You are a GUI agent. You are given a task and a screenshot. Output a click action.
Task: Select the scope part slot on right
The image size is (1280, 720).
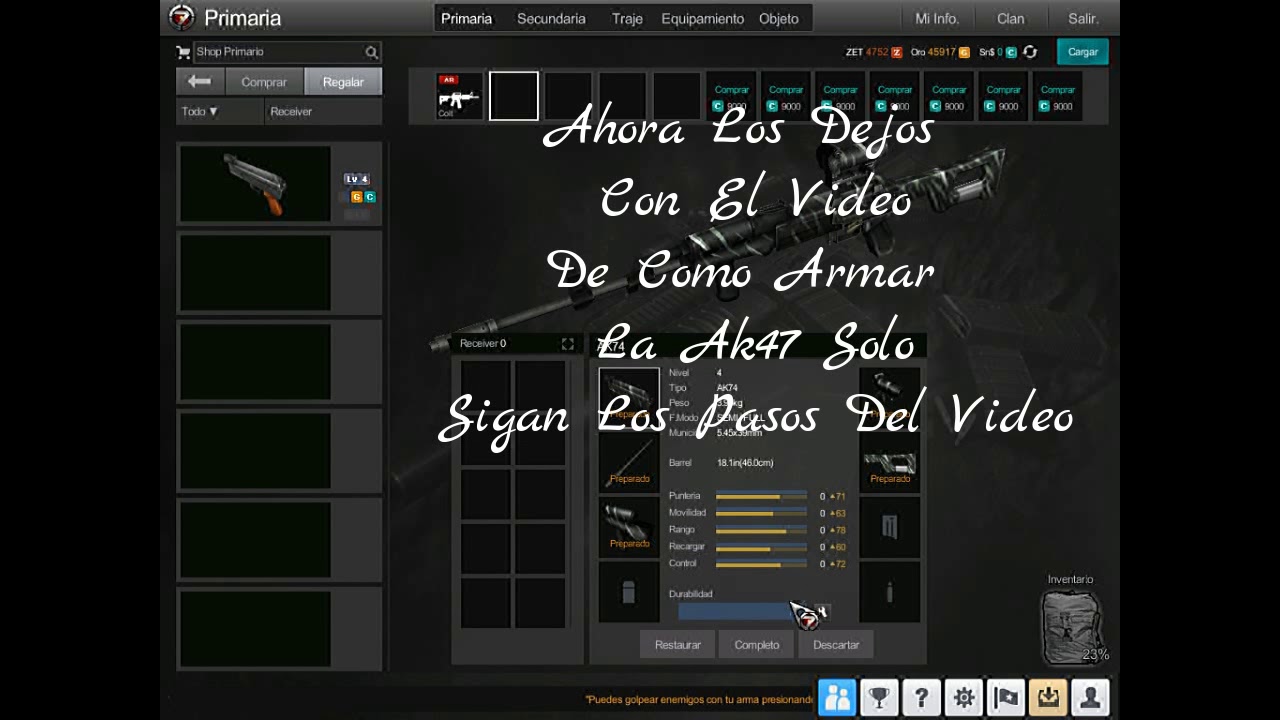pyautogui.click(x=889, y=397)
